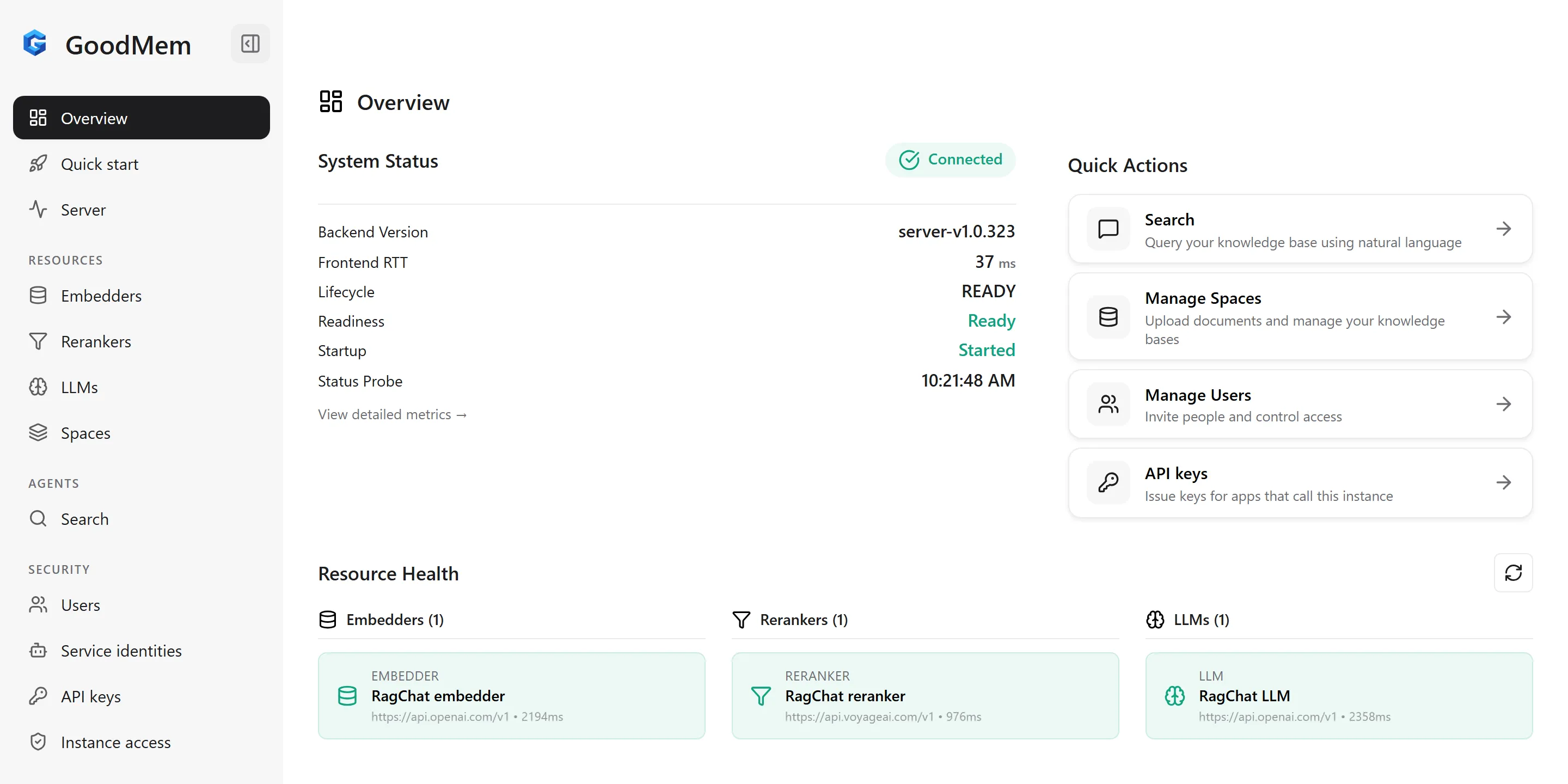Image resolution: width=1568 pixels, height=784 pixels.
Task: Click the RagChat embedder name
Action: click(x=438, y=696)
